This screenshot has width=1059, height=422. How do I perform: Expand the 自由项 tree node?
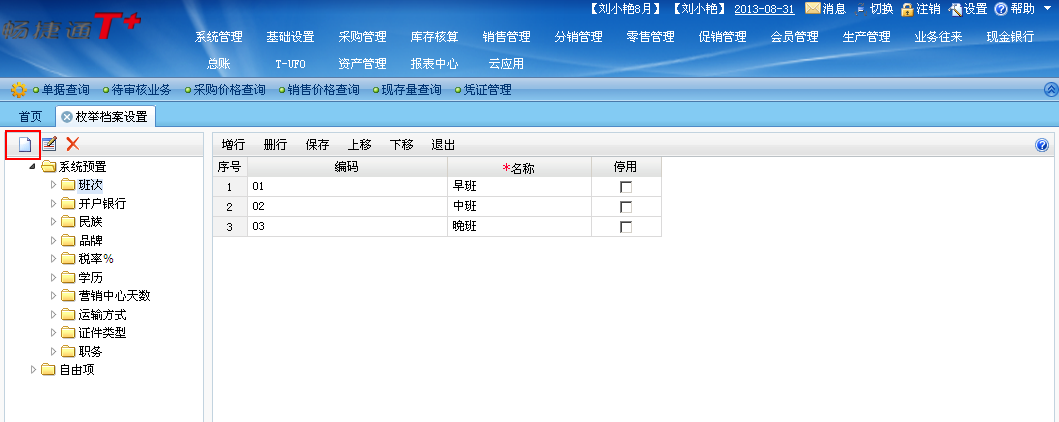point(34,369)
